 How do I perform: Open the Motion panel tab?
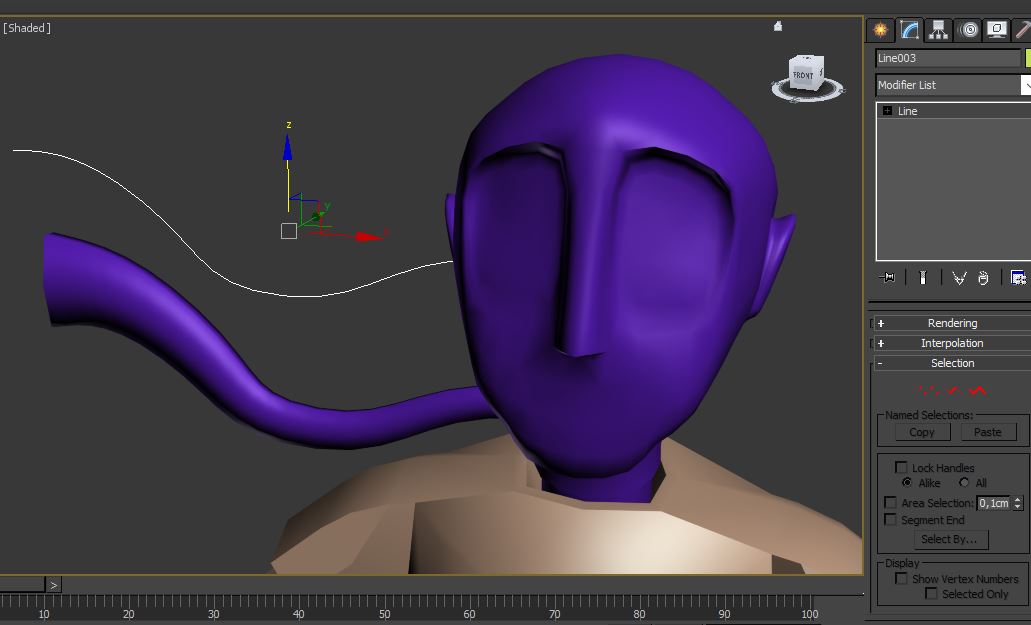point(968,30)
